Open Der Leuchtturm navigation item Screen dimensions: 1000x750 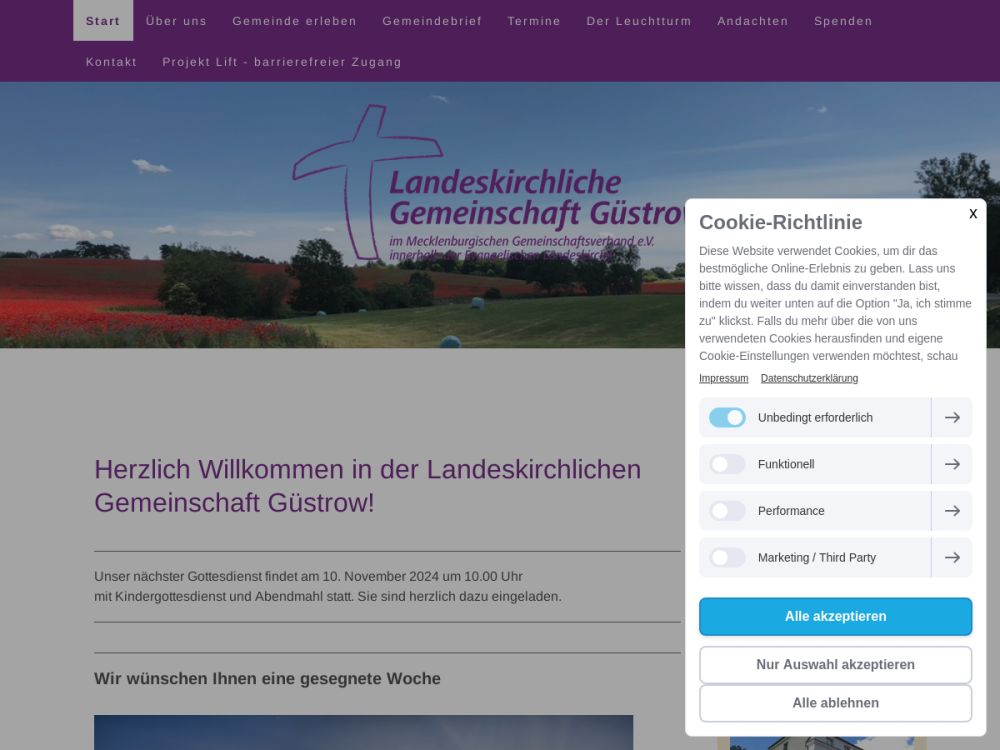[639, 21]
